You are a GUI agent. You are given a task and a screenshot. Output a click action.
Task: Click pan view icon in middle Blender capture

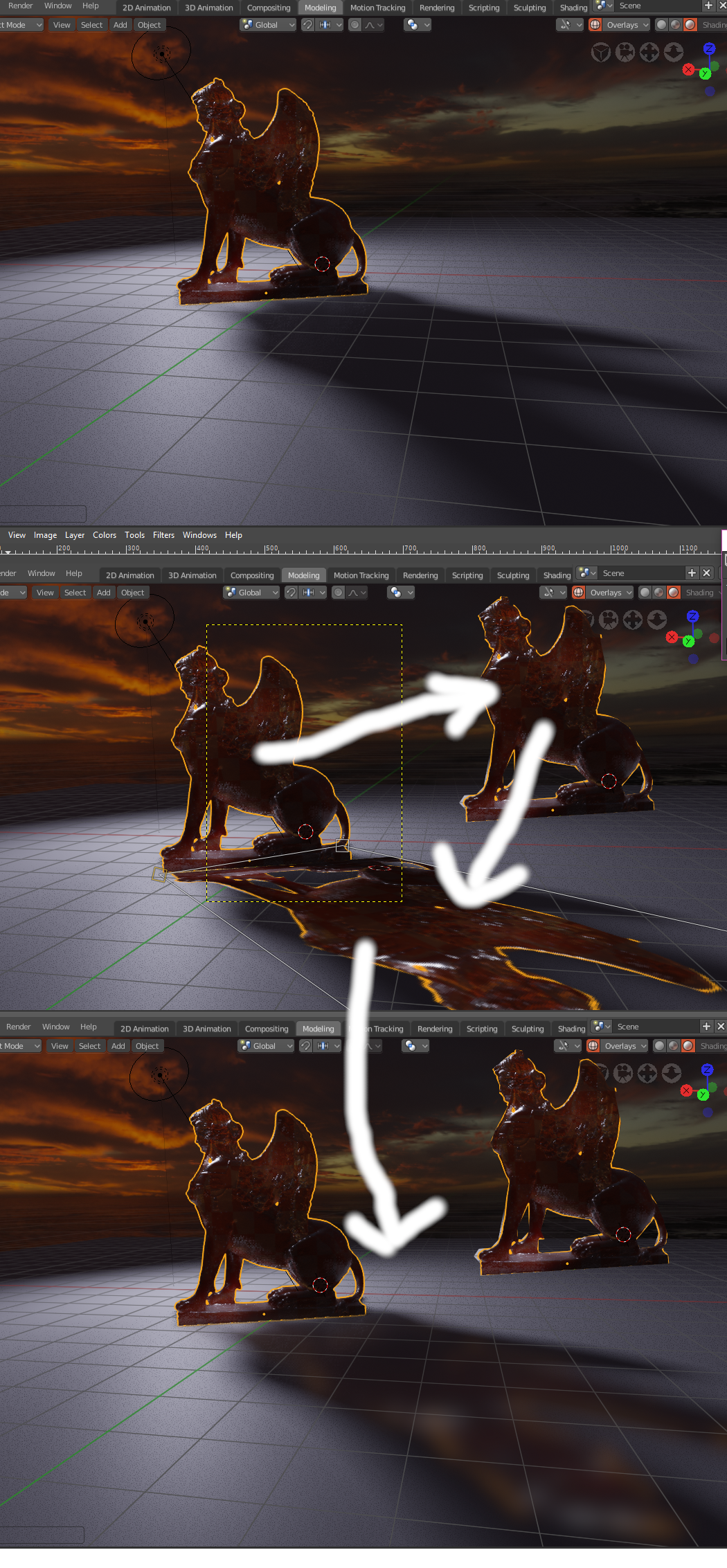pos(633,620)
